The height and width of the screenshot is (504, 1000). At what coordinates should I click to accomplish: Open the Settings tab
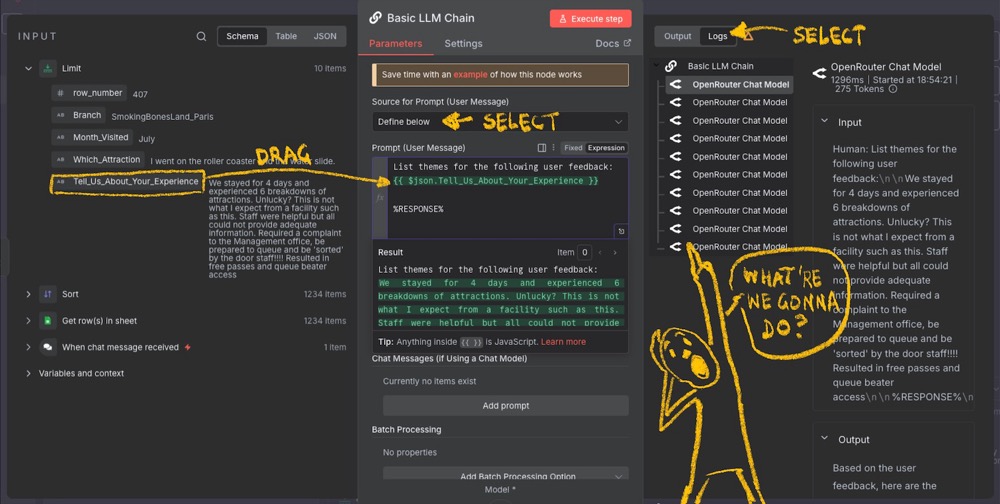coord(463,44)
